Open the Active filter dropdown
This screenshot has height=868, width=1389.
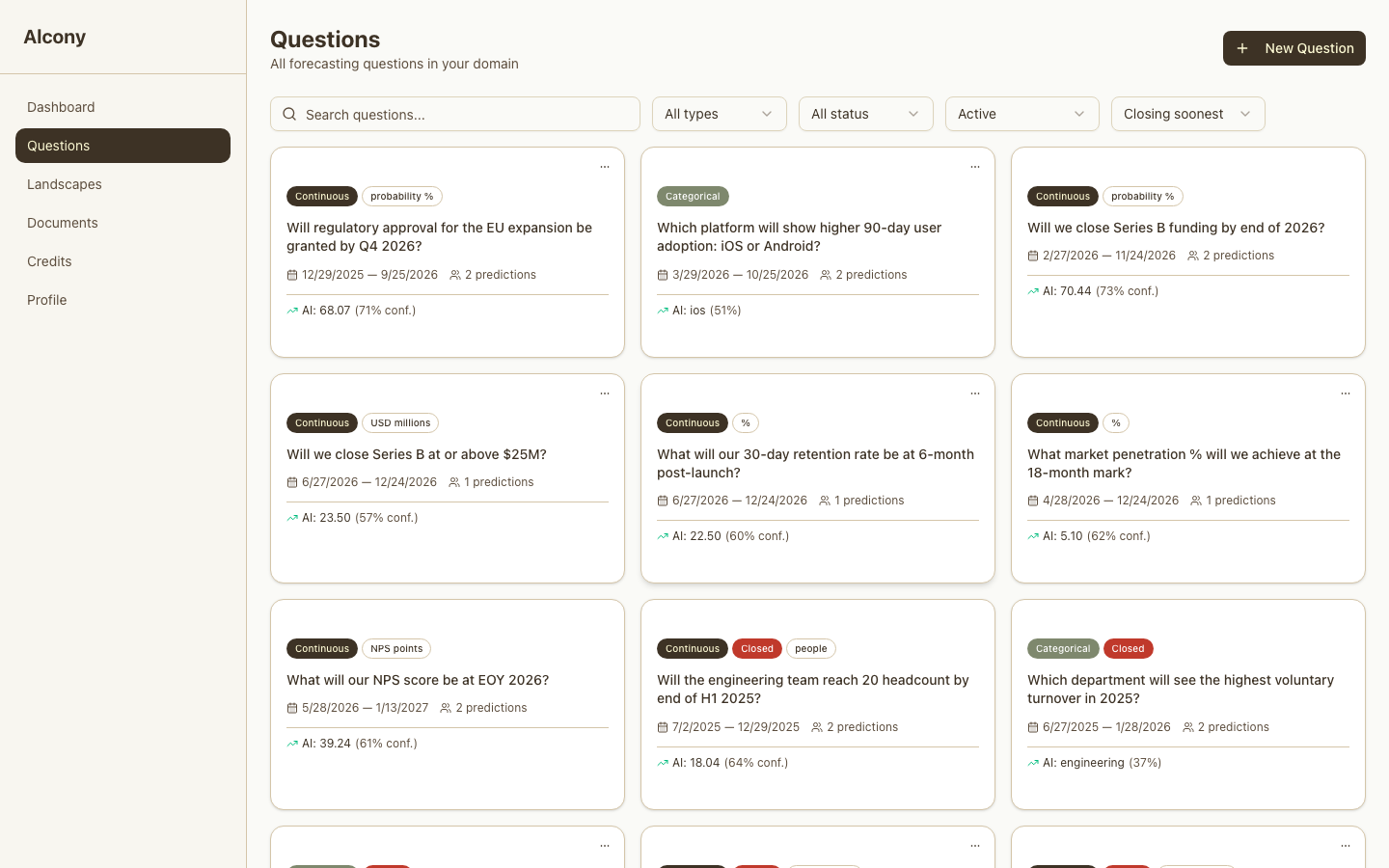point(1022,114)
